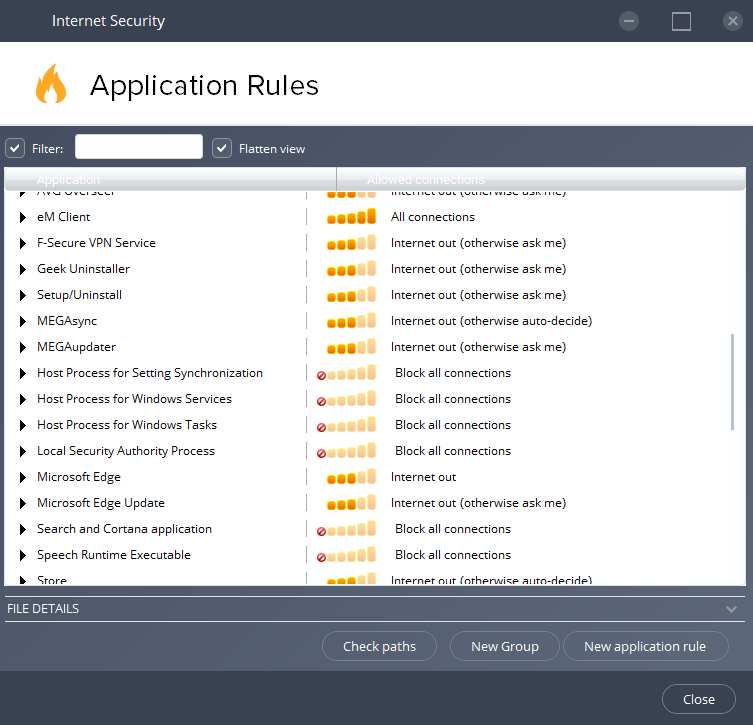This screenshot has width=753, height=725.
Task: Expand Search and Cortana application entry
Action: [x=23, y=529]
